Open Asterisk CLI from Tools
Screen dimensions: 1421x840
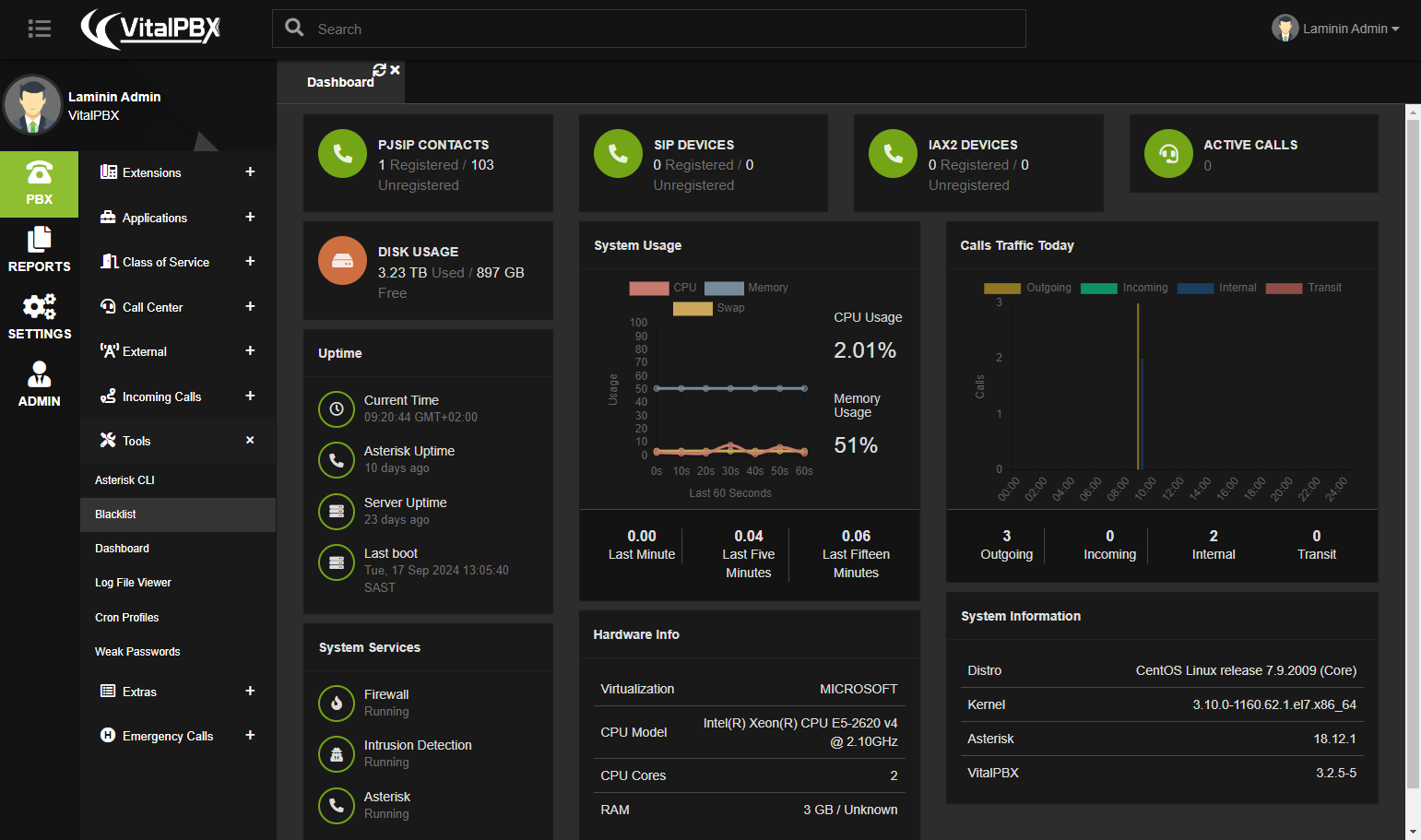178,480
